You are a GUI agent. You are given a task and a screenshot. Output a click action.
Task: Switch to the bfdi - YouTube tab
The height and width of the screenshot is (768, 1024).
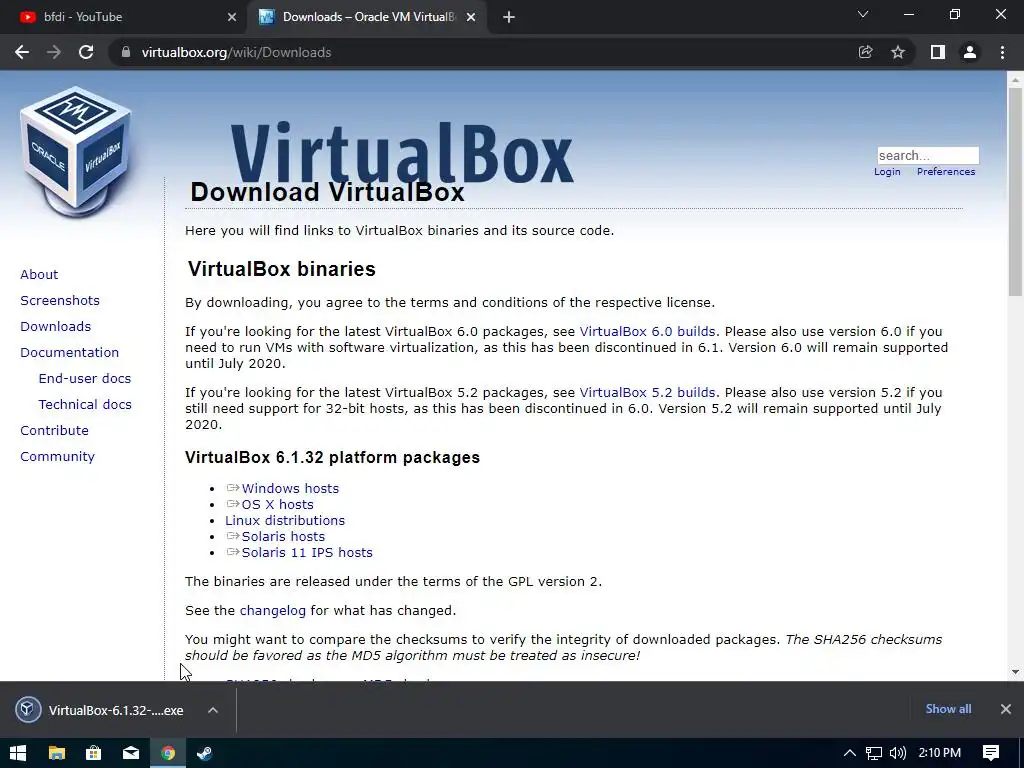pos(123,17)
